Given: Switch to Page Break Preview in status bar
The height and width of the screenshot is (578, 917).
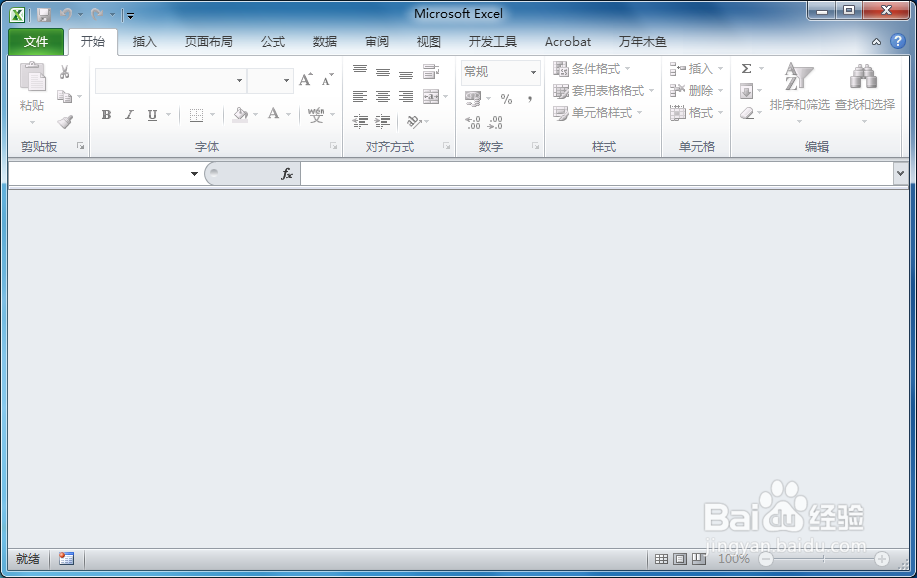Looking at the screenshot, I should [x=699, y=559].
